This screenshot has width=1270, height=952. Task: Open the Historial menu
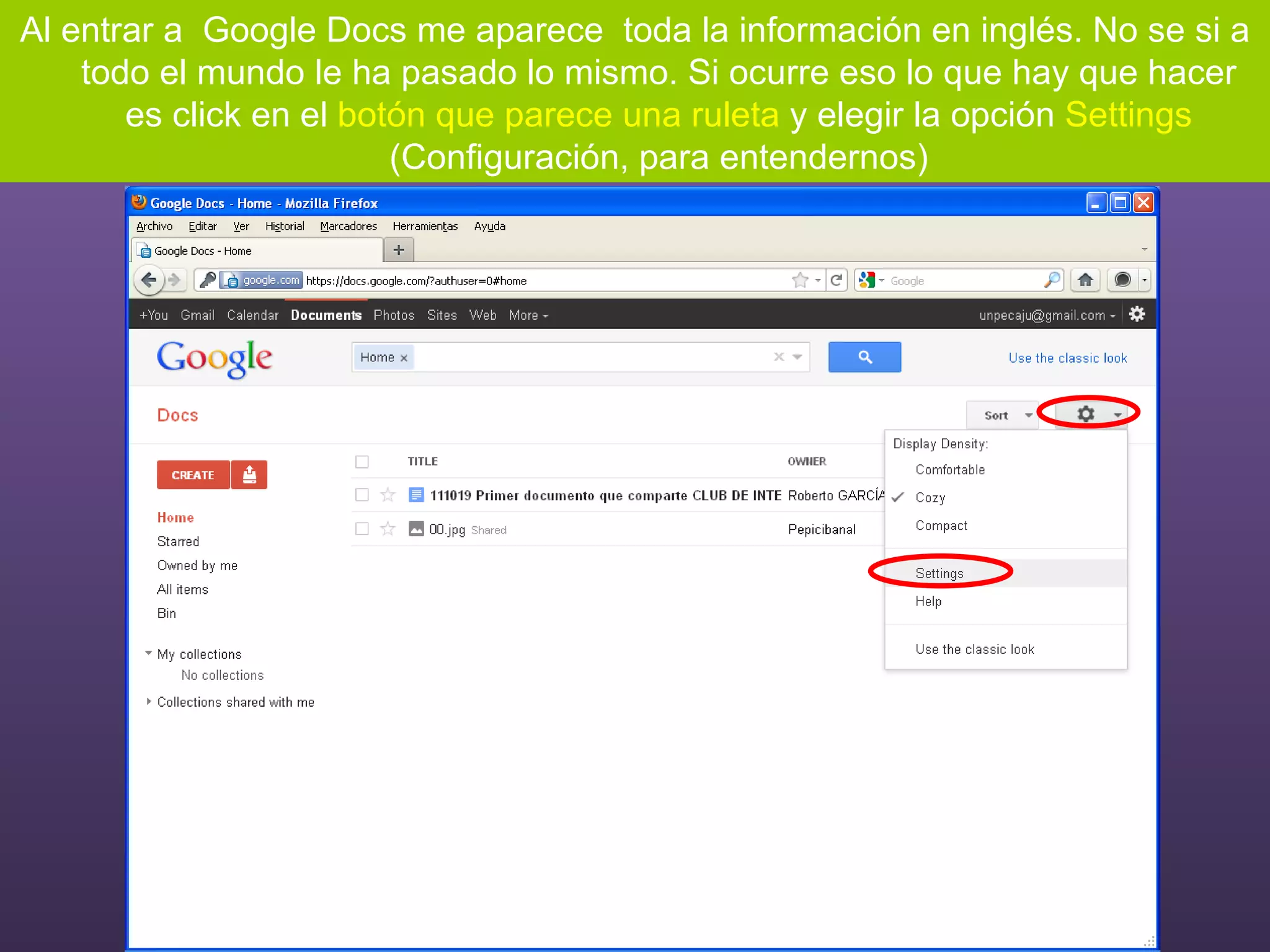point(285,226)
